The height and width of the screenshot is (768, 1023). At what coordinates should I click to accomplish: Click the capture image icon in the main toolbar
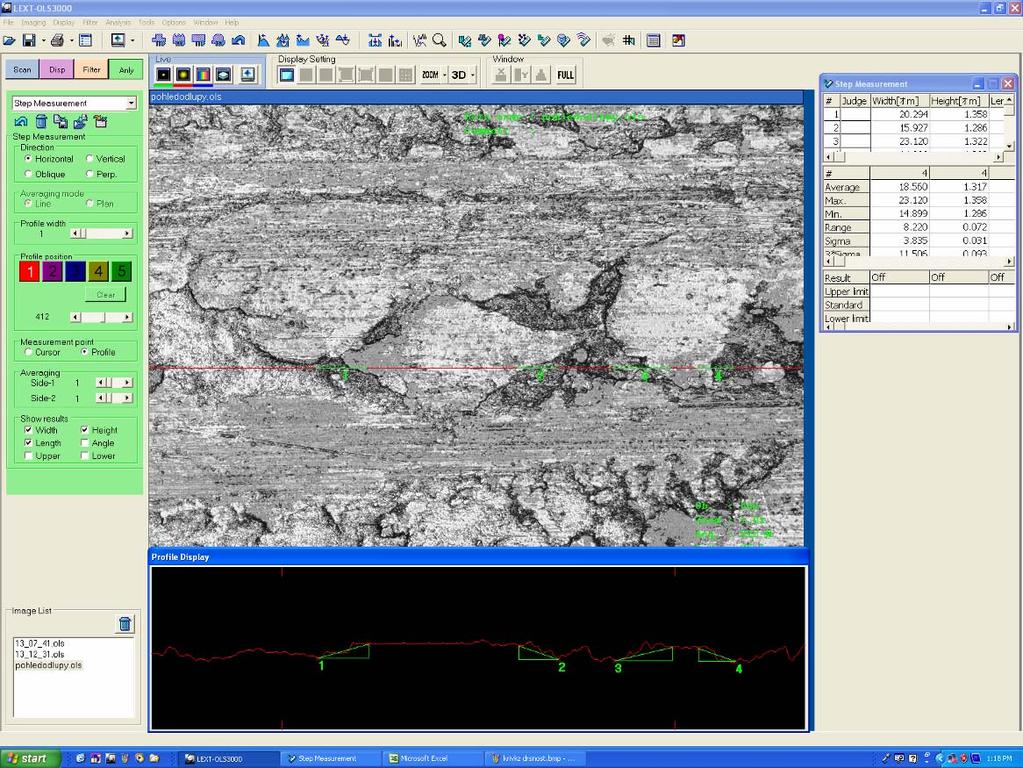[x=117, y=40]
